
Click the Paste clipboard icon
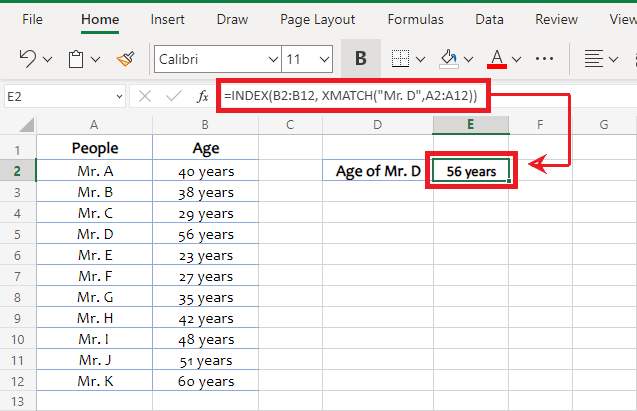point(76,59)
